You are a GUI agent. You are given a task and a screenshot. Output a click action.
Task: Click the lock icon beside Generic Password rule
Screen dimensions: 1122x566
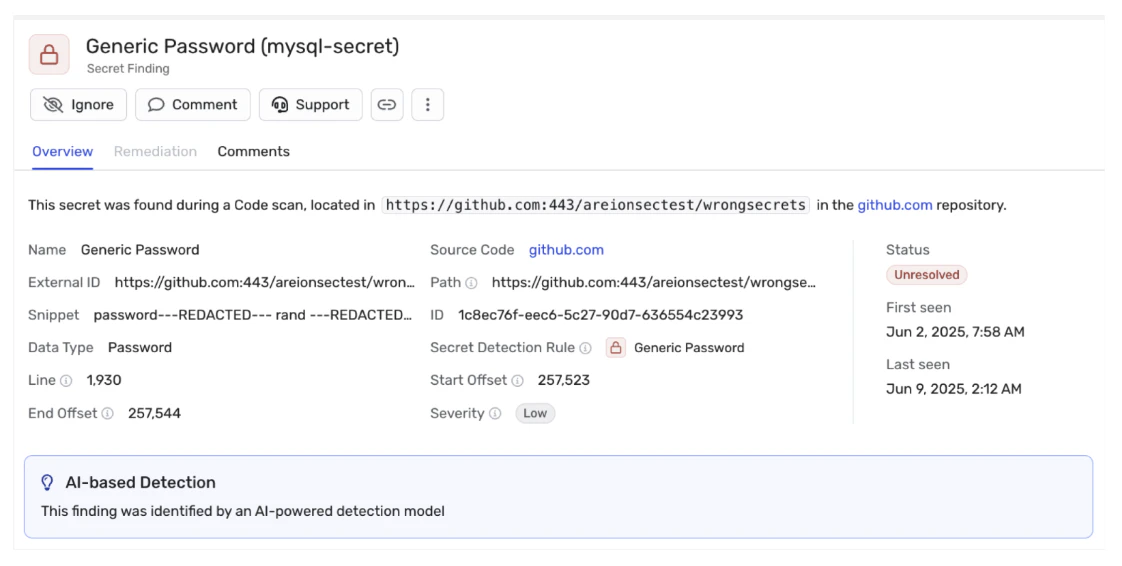pos(615,348)
